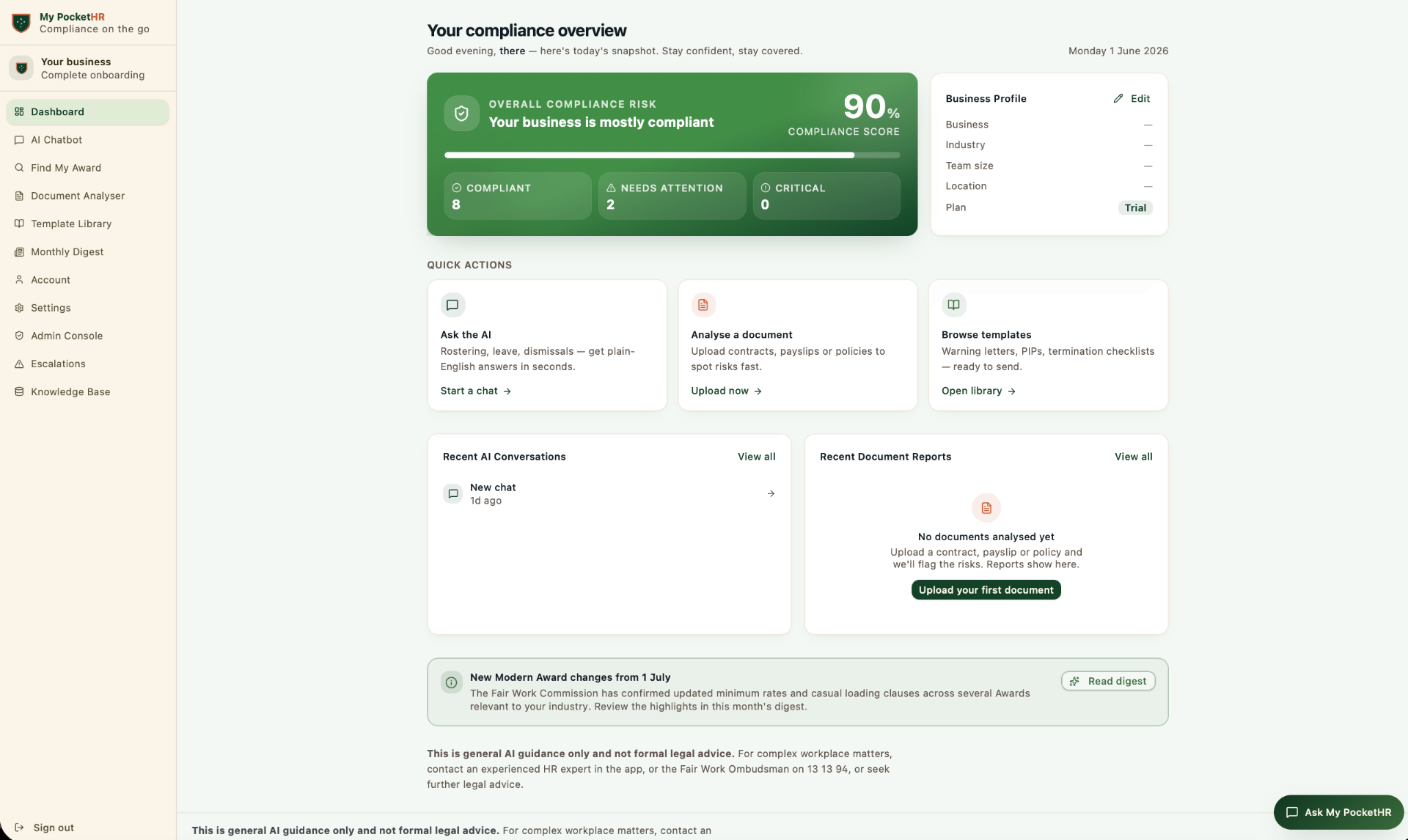Click the Analyse a document card title
The height and width of the screenshot is (840, 1408).
(x=741, y=335)
